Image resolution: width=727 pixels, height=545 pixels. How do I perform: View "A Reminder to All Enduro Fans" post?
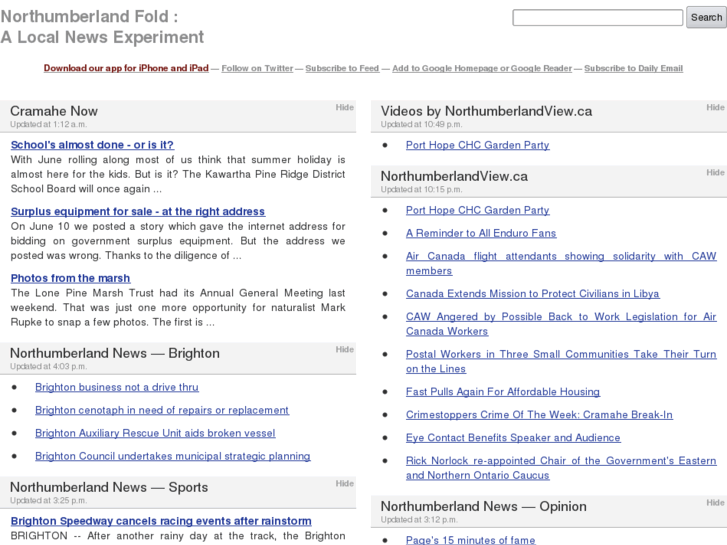[481, 233]
